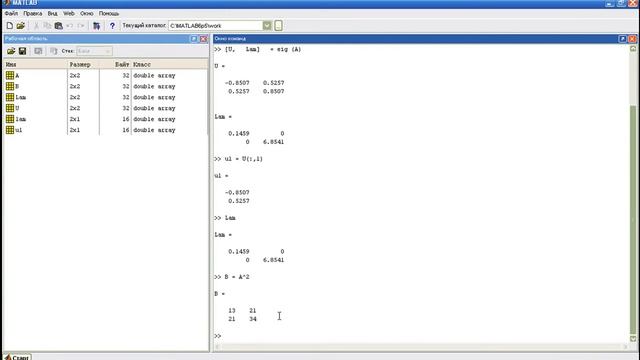Click the variable A grid icon
This screenshot has width=640, height=360.
pyautogui.click(x=10, y=76)
